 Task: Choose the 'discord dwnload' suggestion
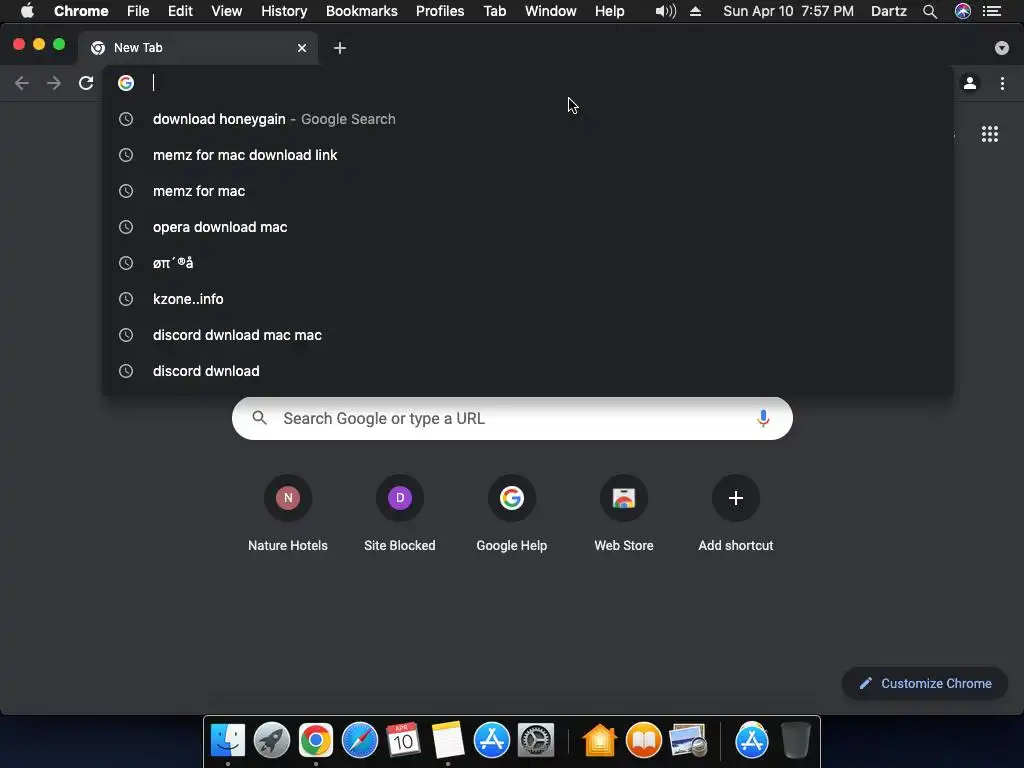[x=528, y=370]
